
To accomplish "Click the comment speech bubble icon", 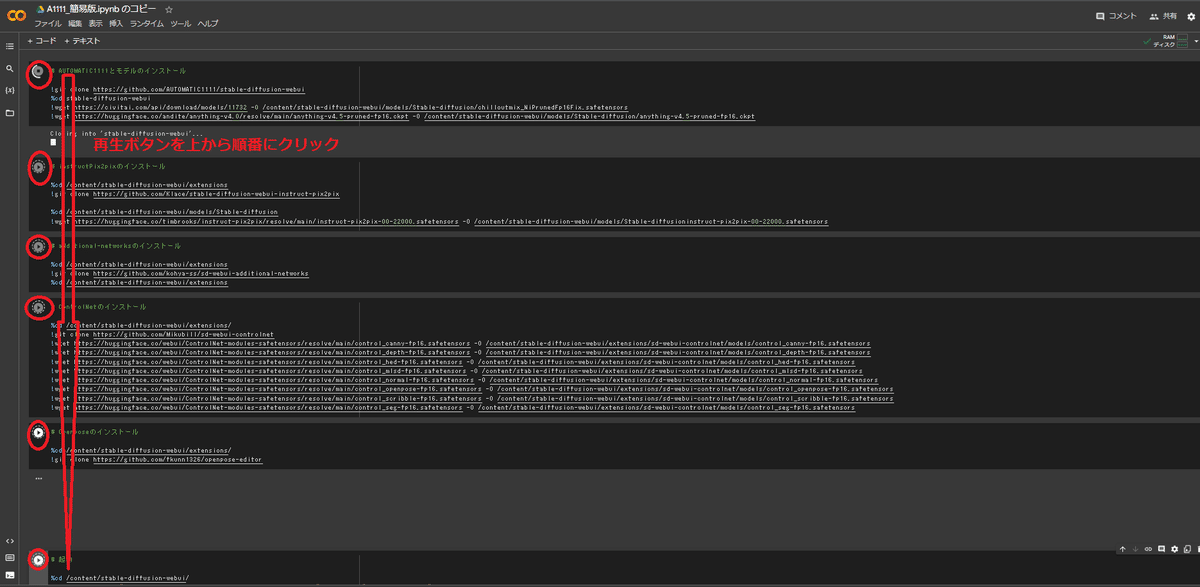I will tap(1100, 16).
